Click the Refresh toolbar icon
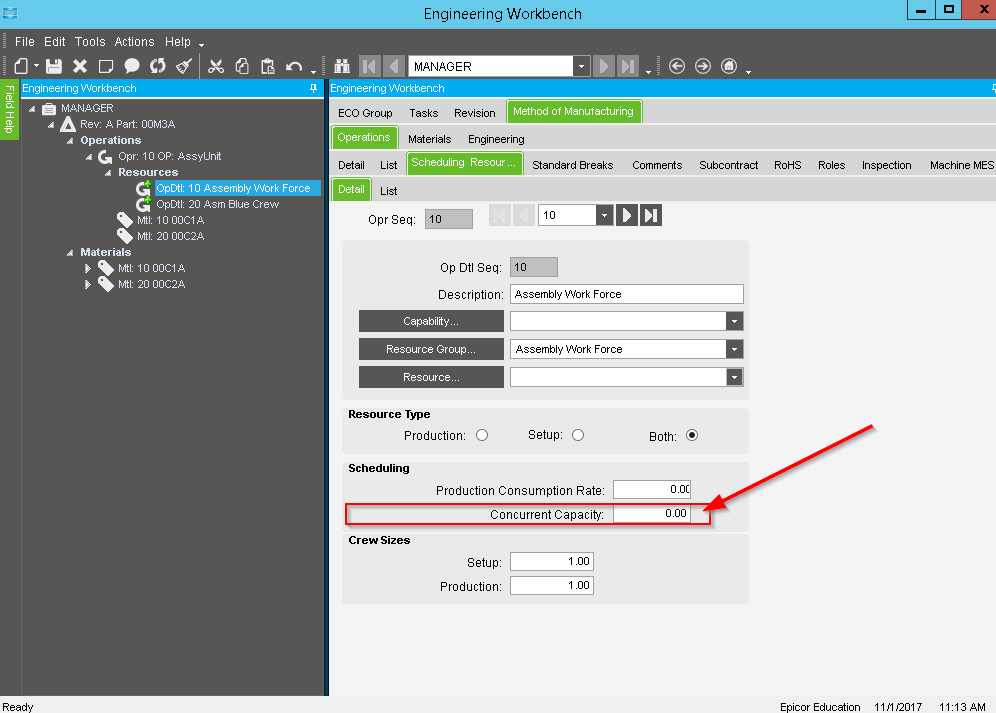Image resolution: width=996 pixels, height=713 pixels. (x=158, y=66)
